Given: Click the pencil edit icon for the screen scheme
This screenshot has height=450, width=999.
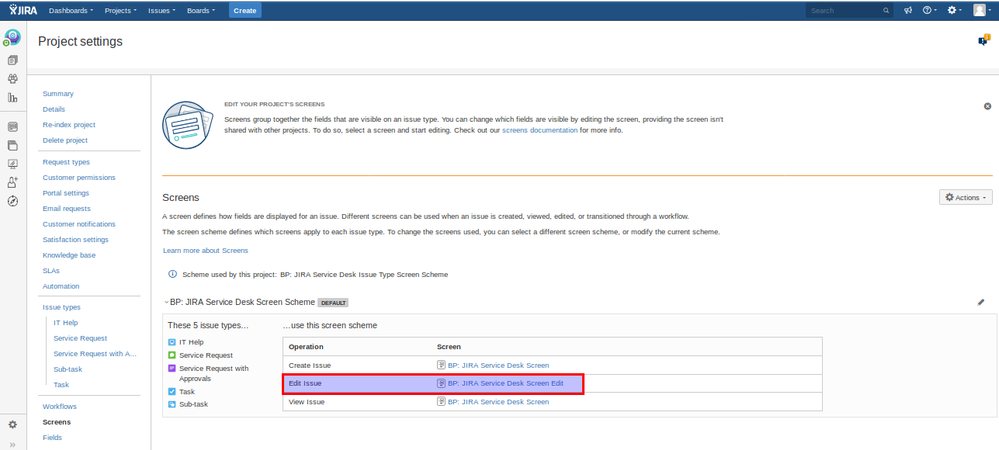Looking at the screenshot, I should coord(981,302).
